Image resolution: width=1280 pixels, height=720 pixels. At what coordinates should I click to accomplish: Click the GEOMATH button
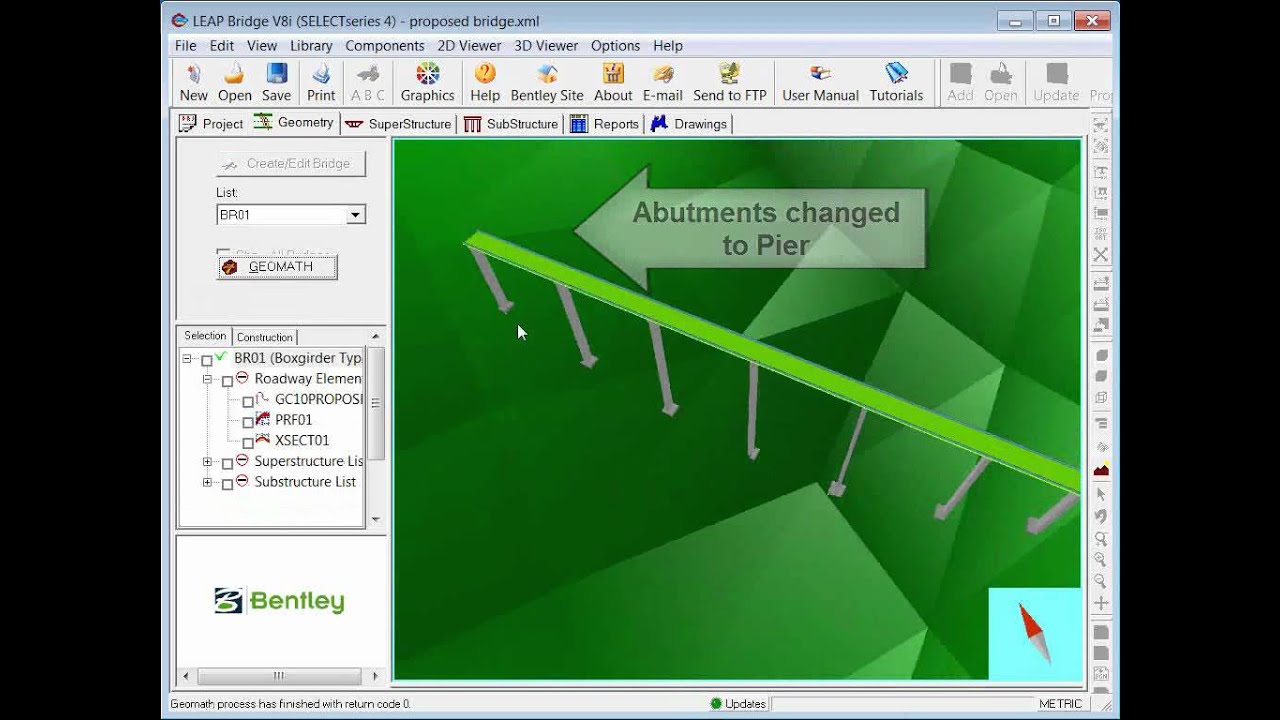[277, 267]
